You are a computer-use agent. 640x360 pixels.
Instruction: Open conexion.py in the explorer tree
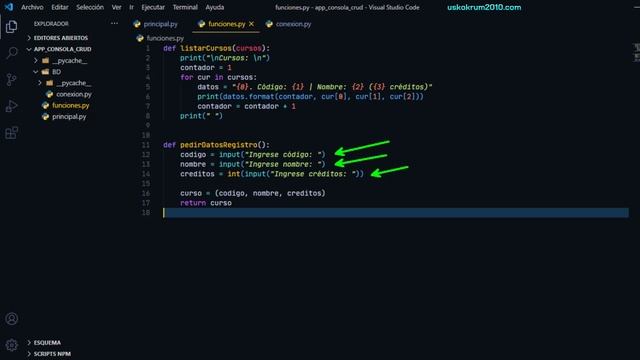click(74, 94)
